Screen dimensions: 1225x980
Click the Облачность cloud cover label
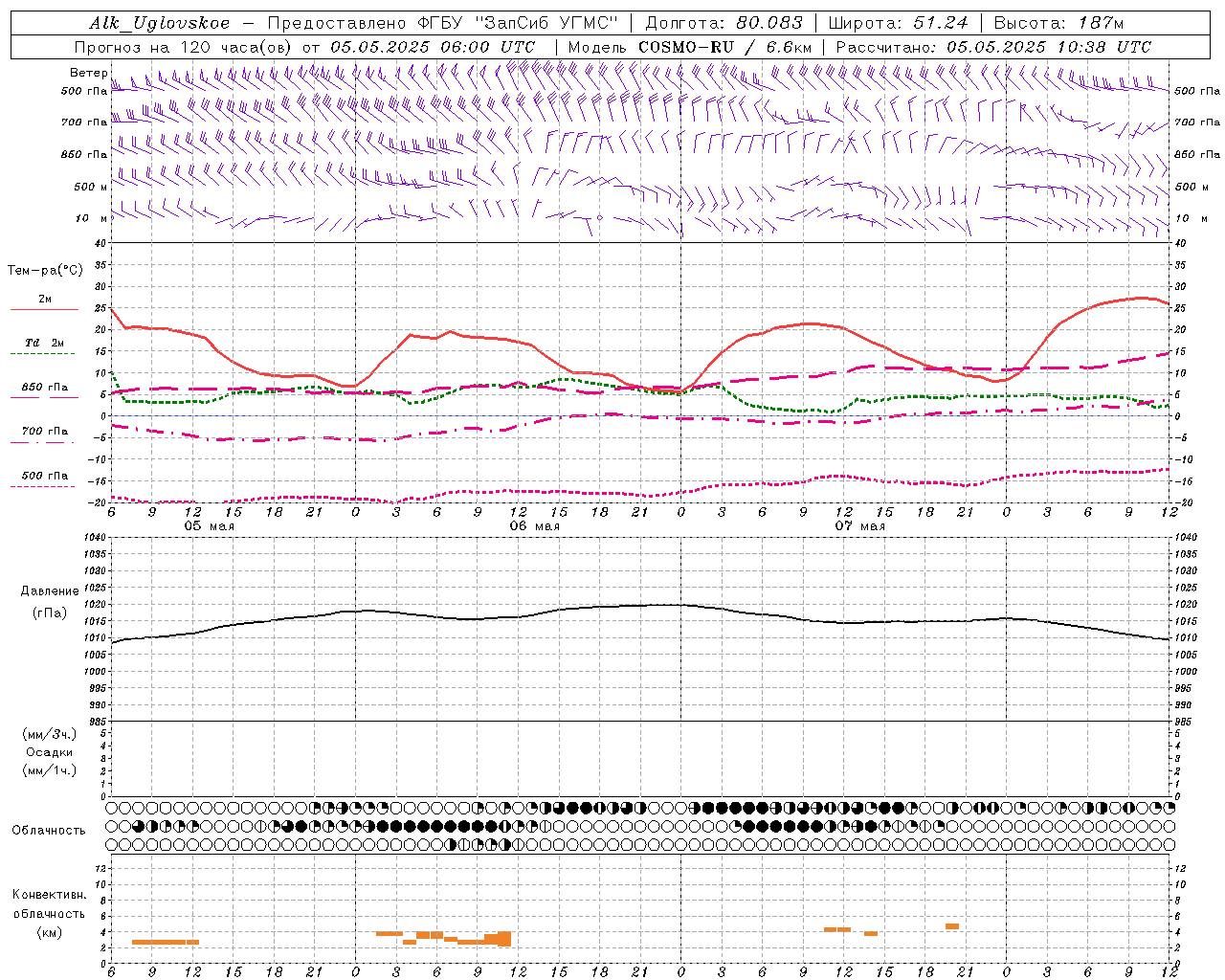pyautogui.click(x=48, y=830)
